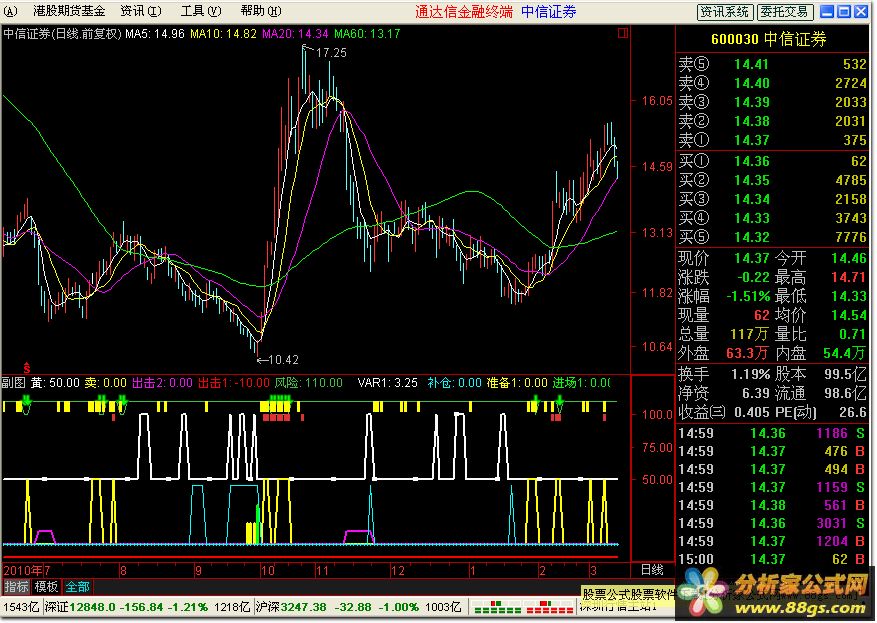
Task: Click the 换手 1.19% value
Action: tap(751, 374)
